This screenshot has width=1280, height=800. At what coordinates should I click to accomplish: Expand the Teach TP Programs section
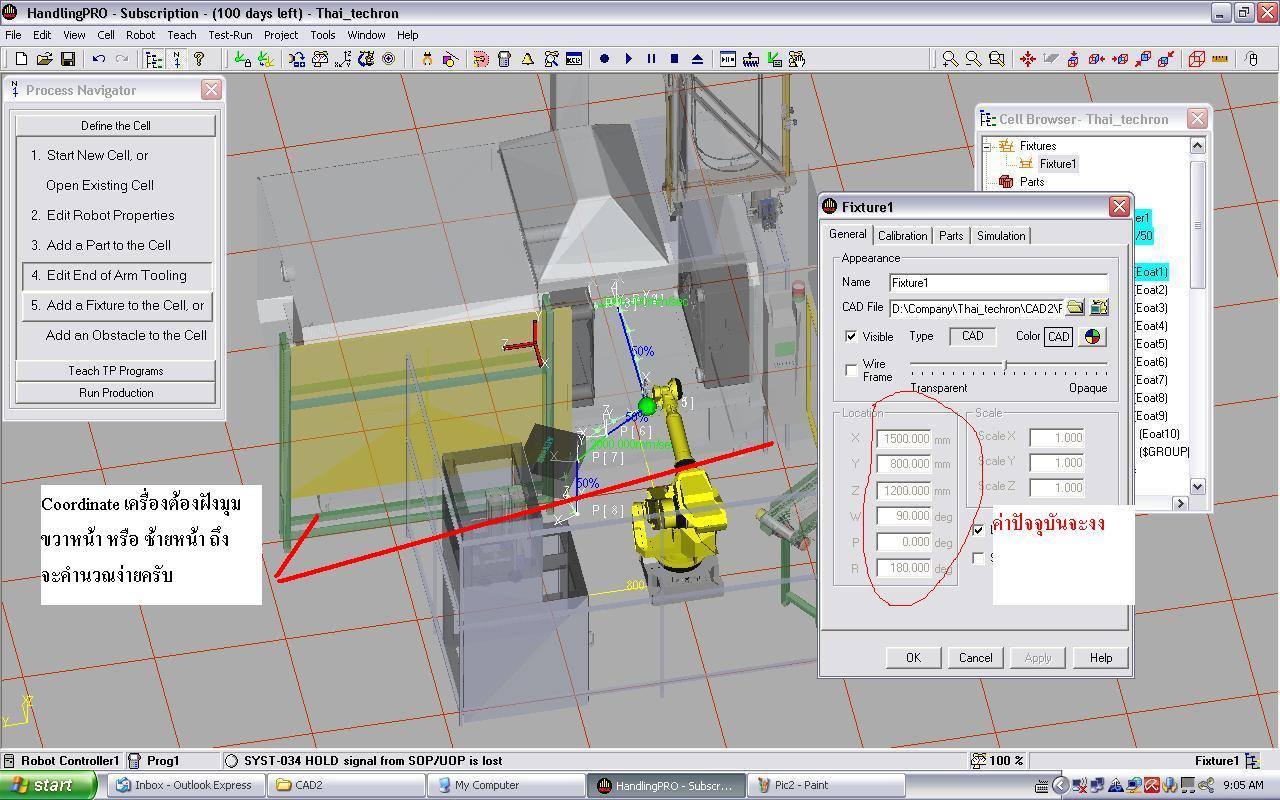(116, 371)
